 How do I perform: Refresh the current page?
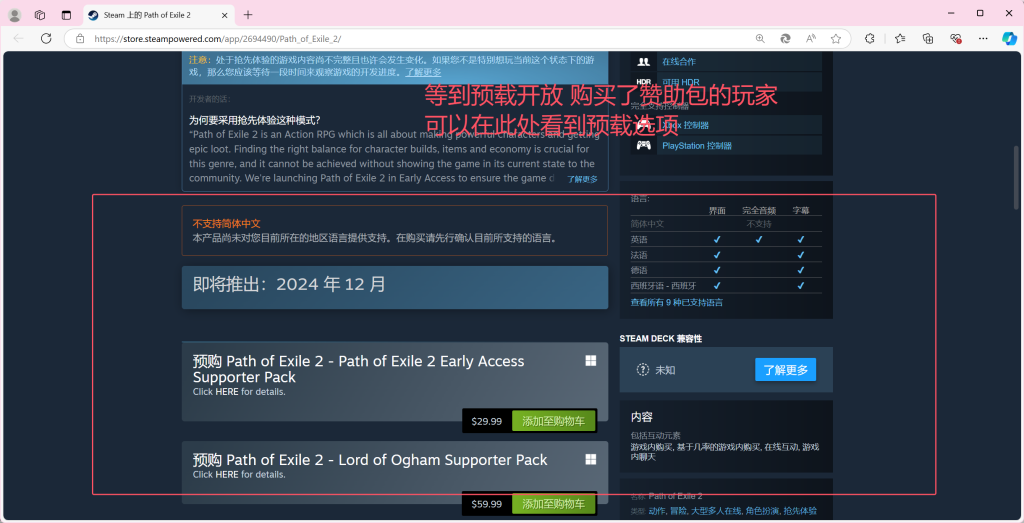(x=46, y=39)
